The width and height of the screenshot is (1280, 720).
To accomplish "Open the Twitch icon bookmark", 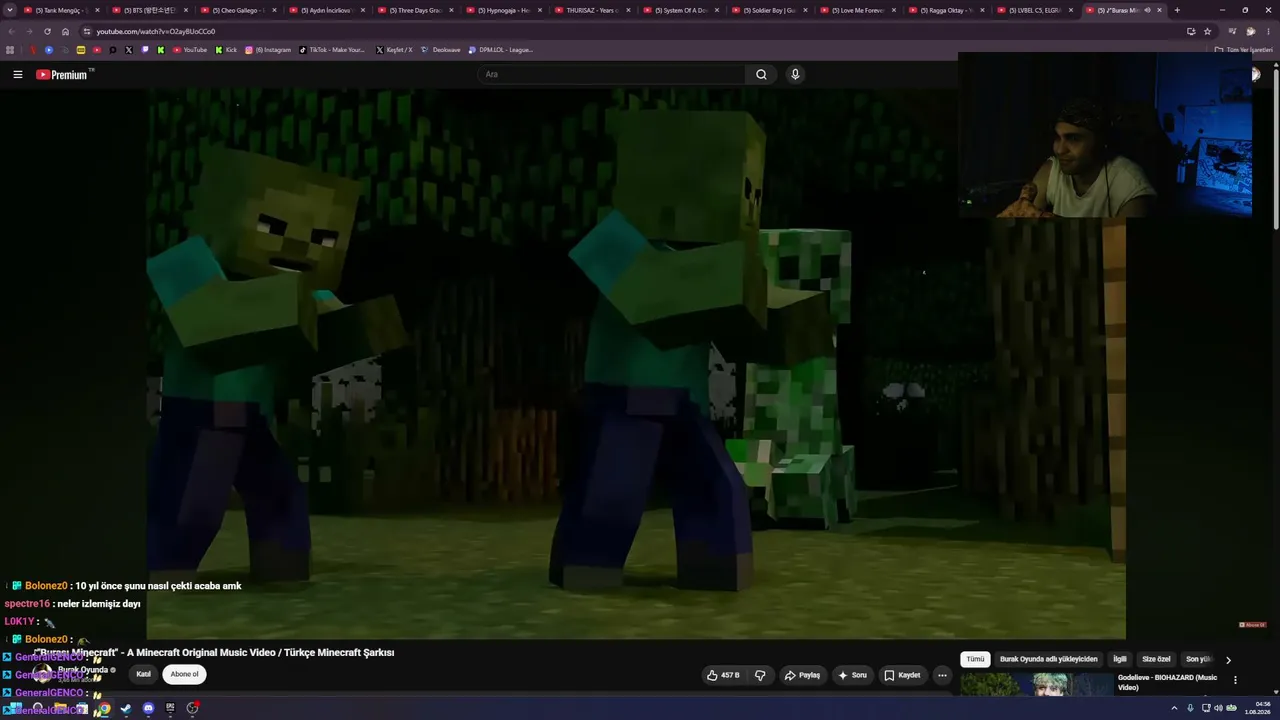I will tap(144, 50).
